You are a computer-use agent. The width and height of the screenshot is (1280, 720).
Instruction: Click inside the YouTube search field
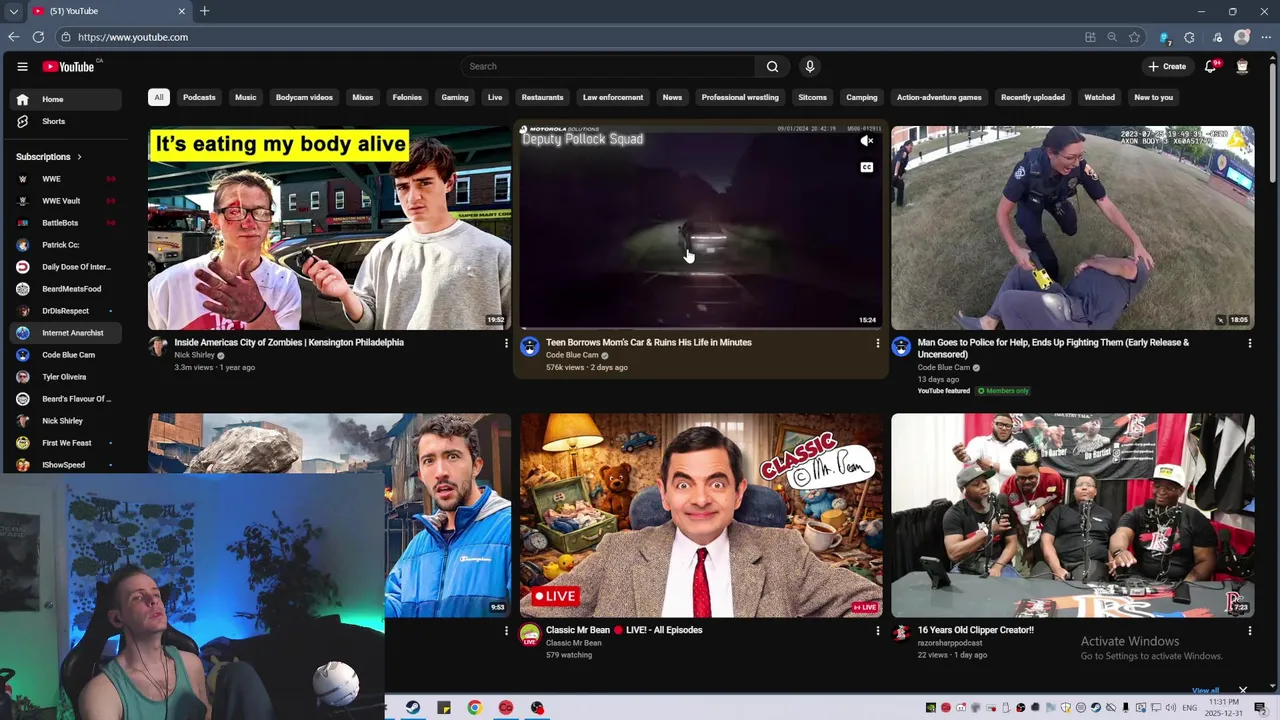click(x=608, y=67)
